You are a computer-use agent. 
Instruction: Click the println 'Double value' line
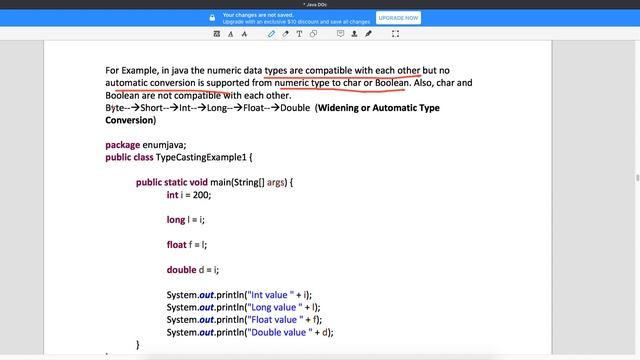(250, 332)
